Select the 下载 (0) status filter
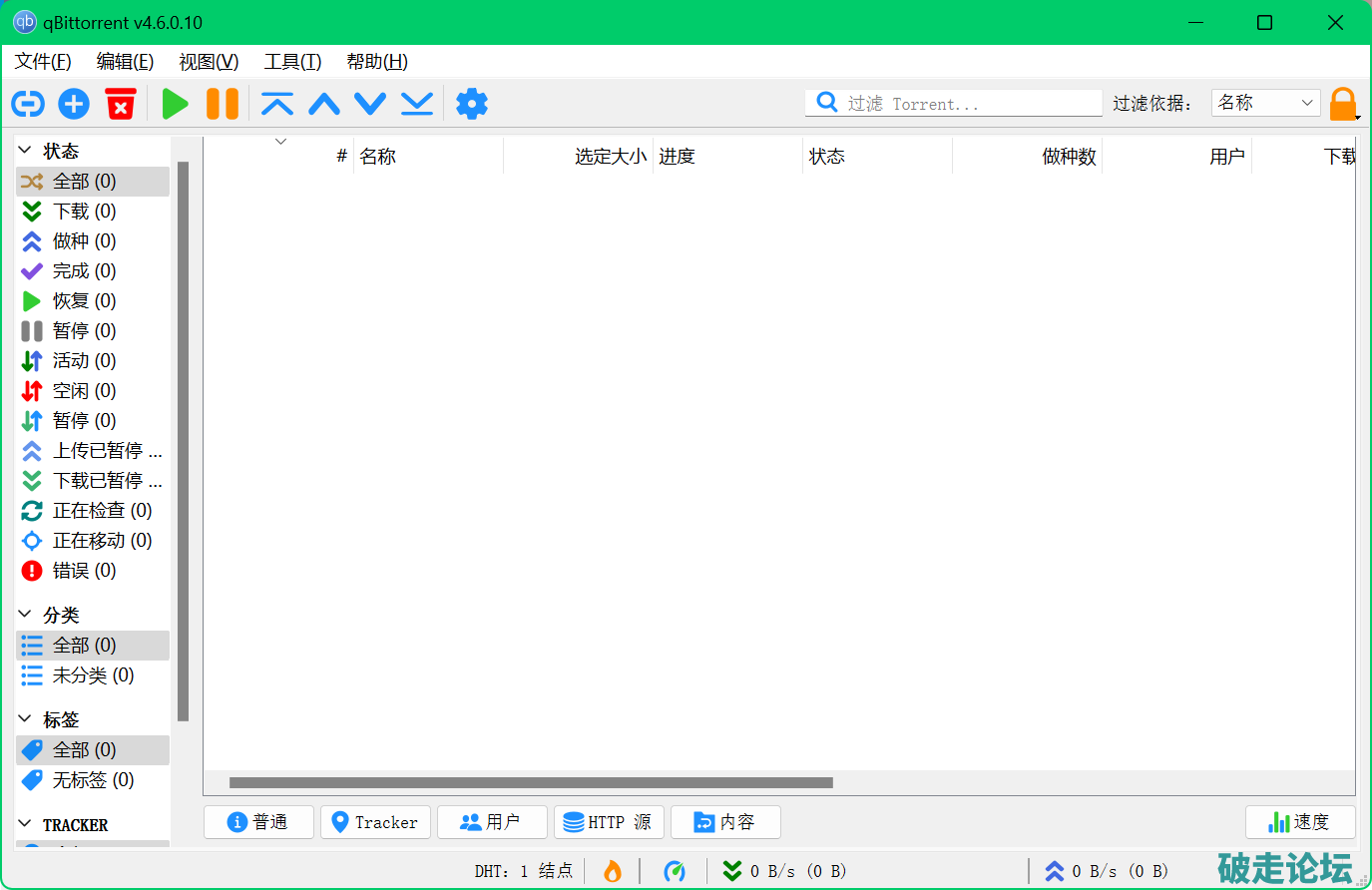This screenshot has height=890, width=1372. click(x=84, y=212)
